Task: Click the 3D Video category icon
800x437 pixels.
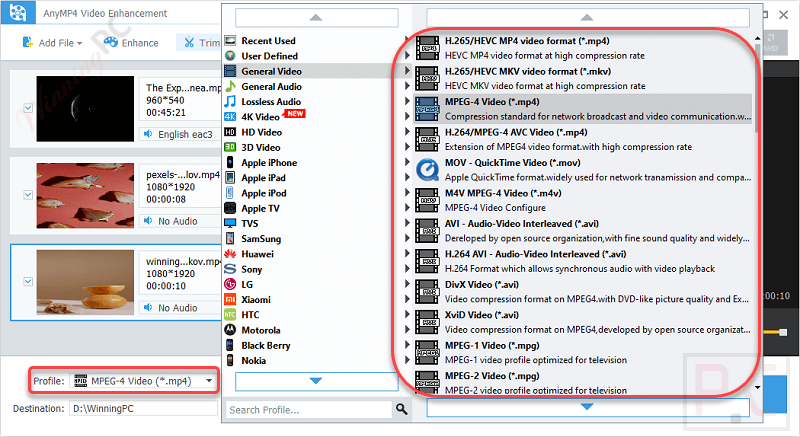Action: [x=230, y=147]
